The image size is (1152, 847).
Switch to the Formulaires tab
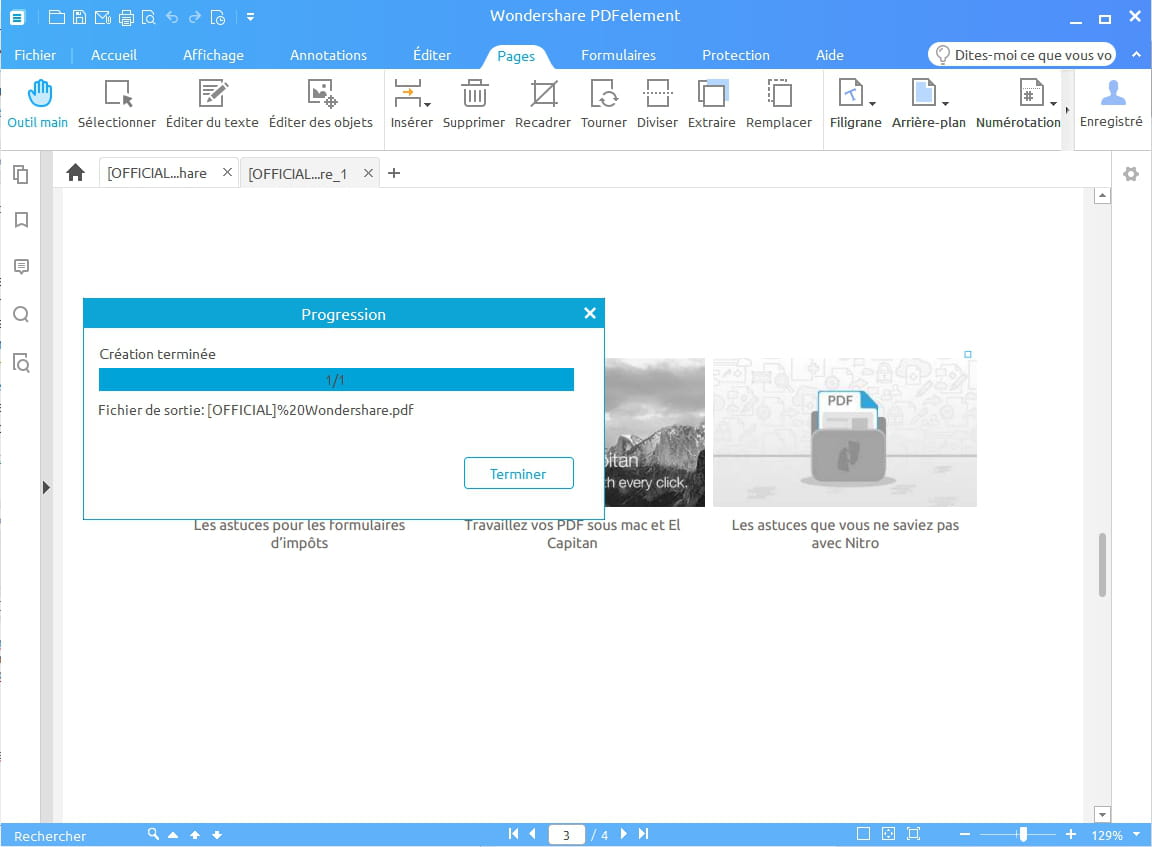(619, 55)
